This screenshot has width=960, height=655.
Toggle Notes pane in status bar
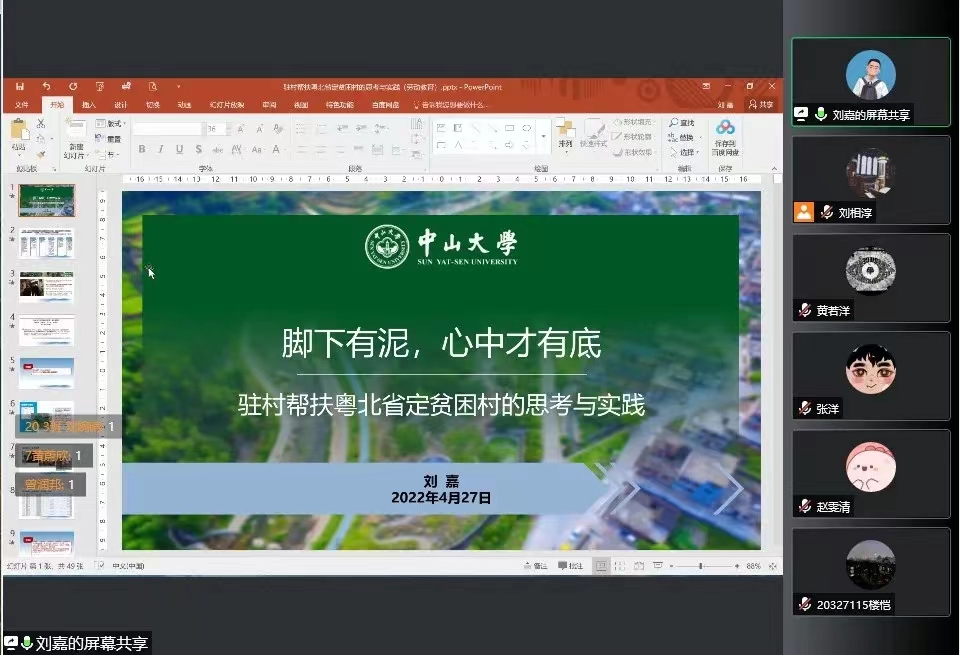click(x=534, y=566)
